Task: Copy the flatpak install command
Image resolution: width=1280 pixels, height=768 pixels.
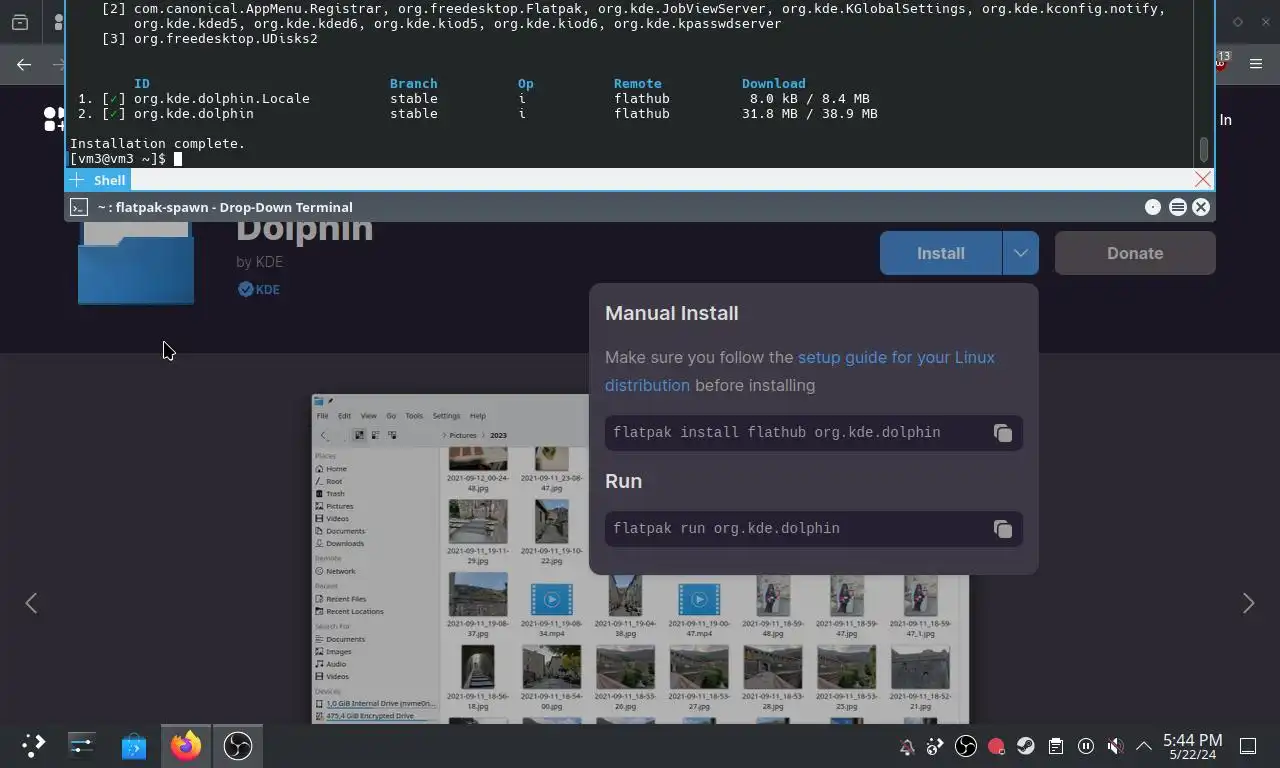Action: pyautogui.click(x=1003, y=433)
